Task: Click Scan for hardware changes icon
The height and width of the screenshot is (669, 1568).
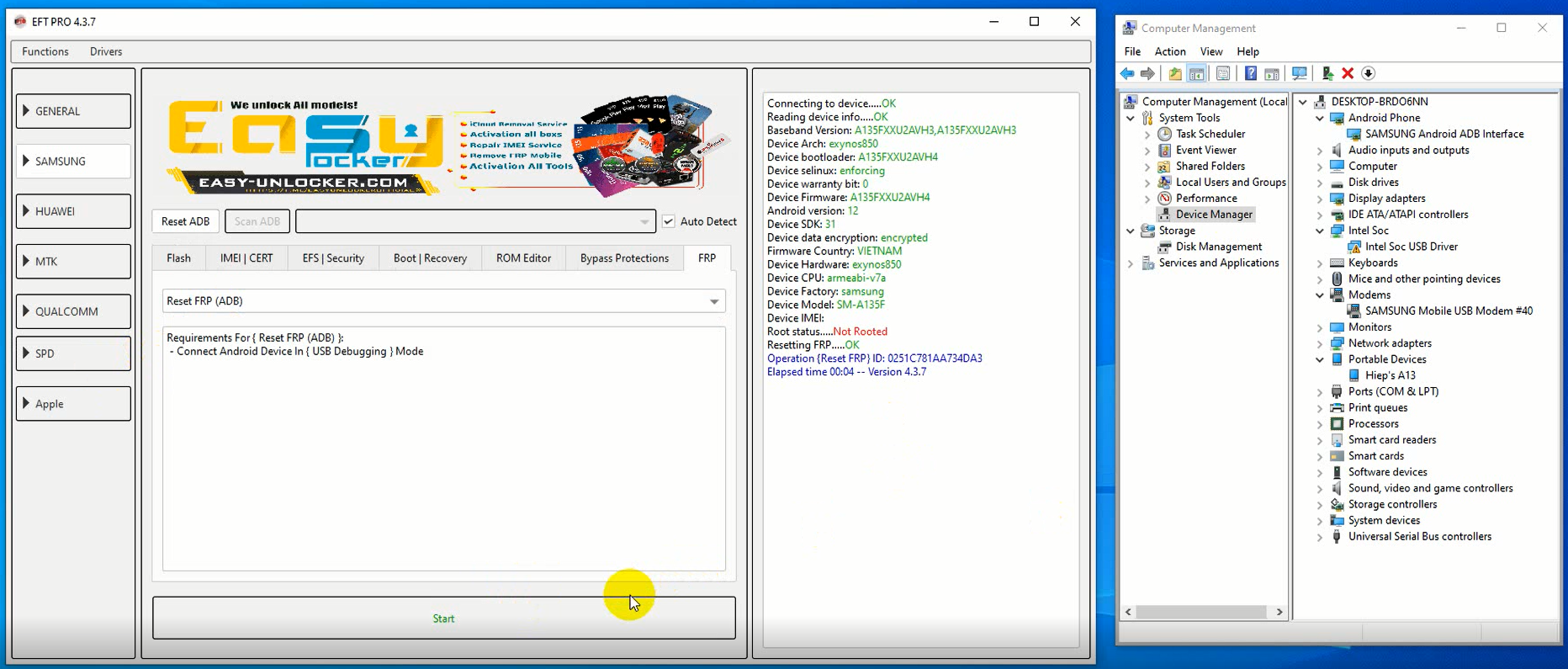Action: (1300, 74)
